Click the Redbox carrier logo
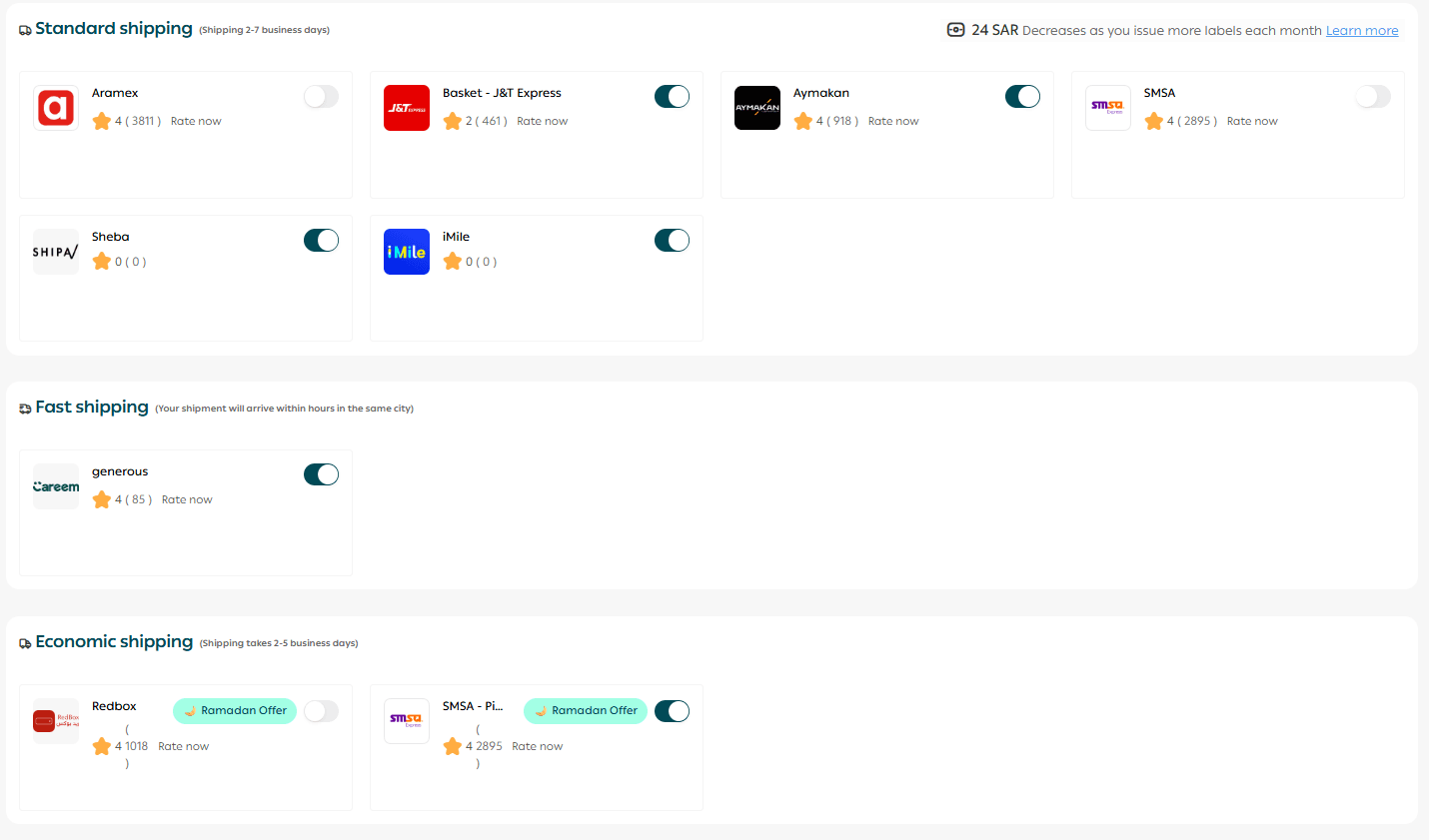This screenshot has height=840, width=1429. [x=56, y=721]
